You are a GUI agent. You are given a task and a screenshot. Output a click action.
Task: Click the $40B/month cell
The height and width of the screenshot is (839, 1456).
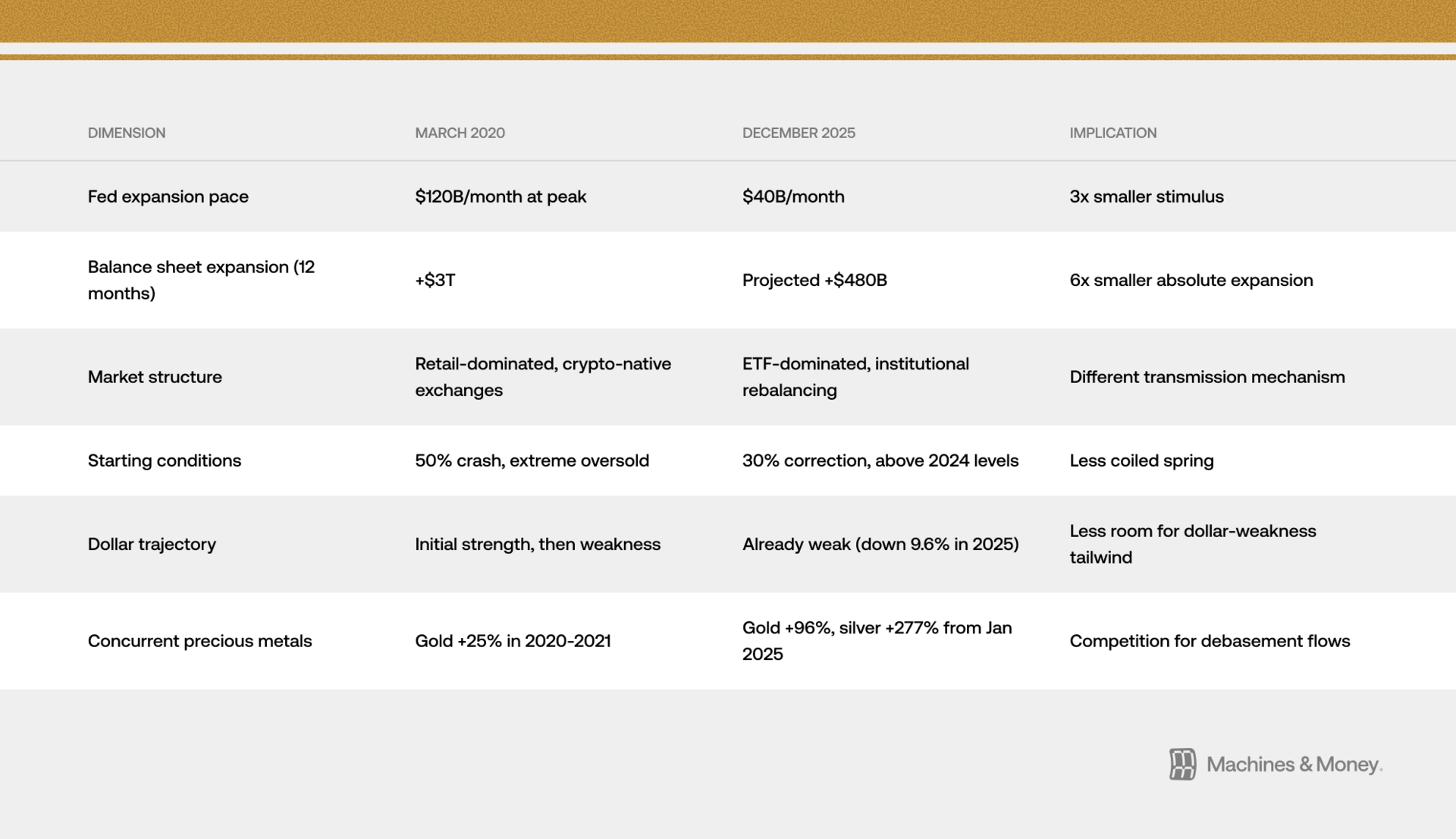click(x=792, y=196)
